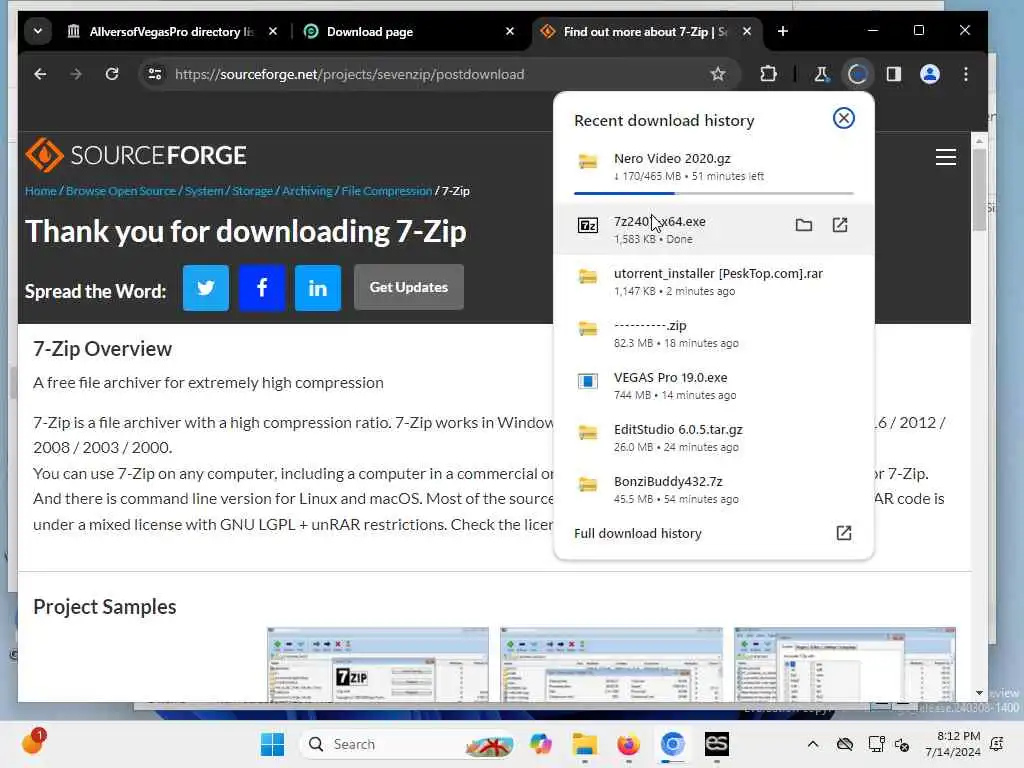The image size is (1024, 768).
Task: Open clock showing 8:12 PM
Action: pos(953,744)
